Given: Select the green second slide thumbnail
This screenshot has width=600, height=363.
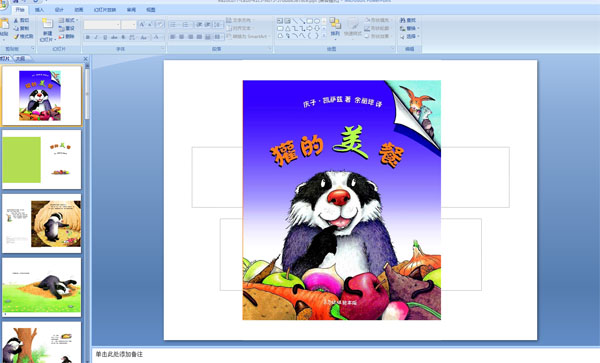Looking at the screenshot, I should (42, 160).
